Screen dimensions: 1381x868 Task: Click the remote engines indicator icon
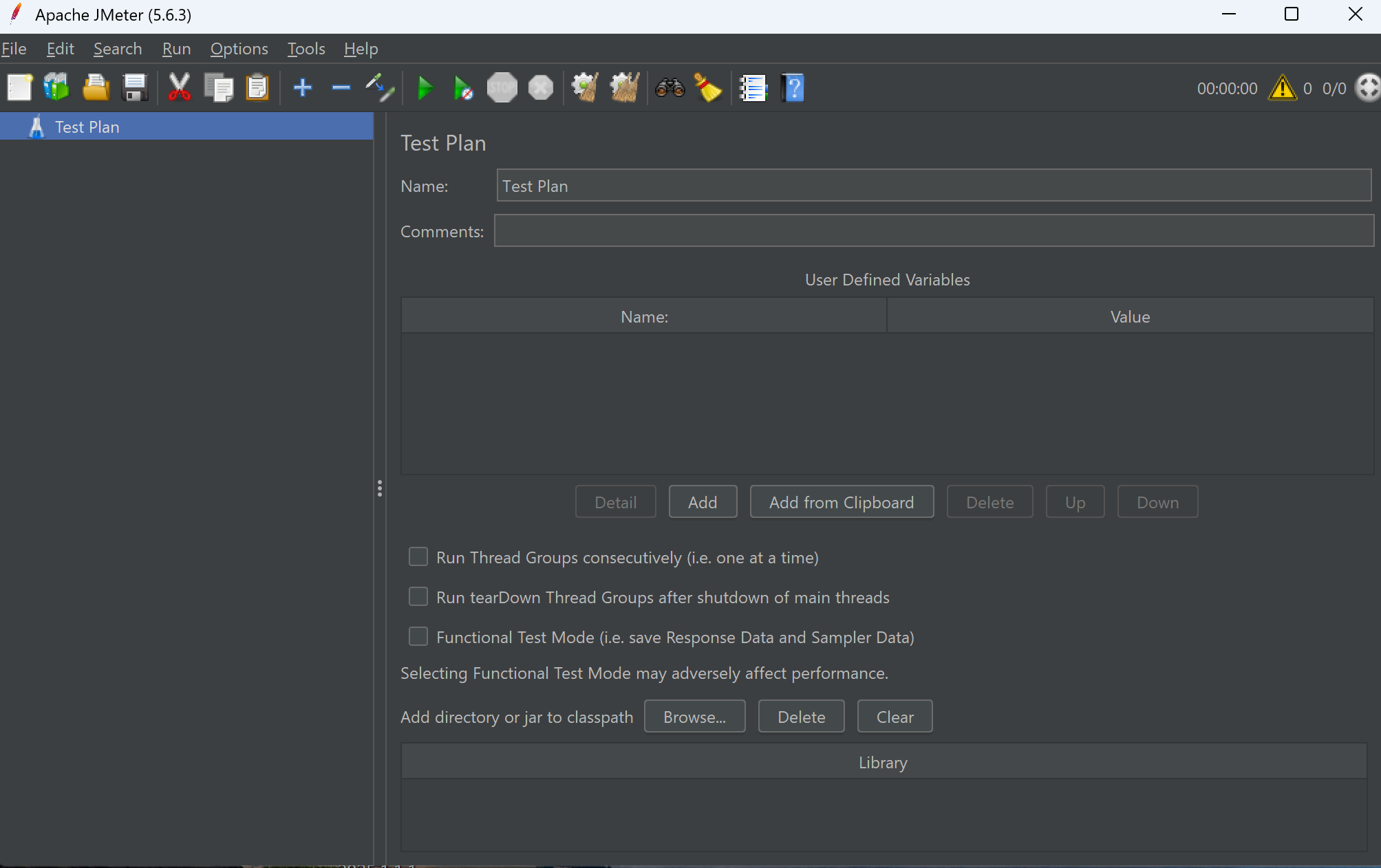1368,88
